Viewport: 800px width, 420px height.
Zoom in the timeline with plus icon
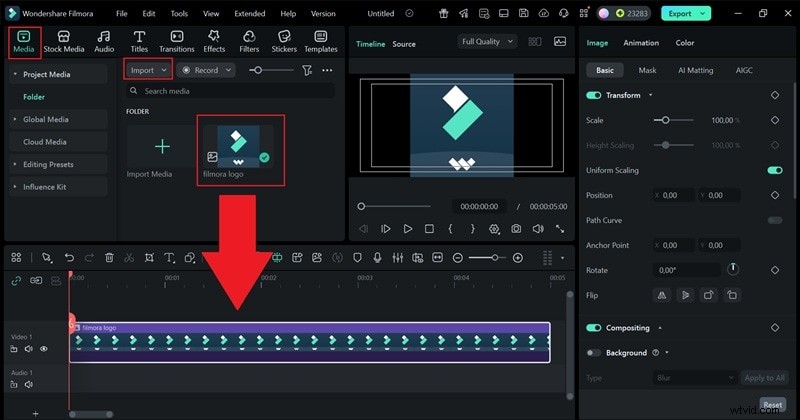point(517,258)
